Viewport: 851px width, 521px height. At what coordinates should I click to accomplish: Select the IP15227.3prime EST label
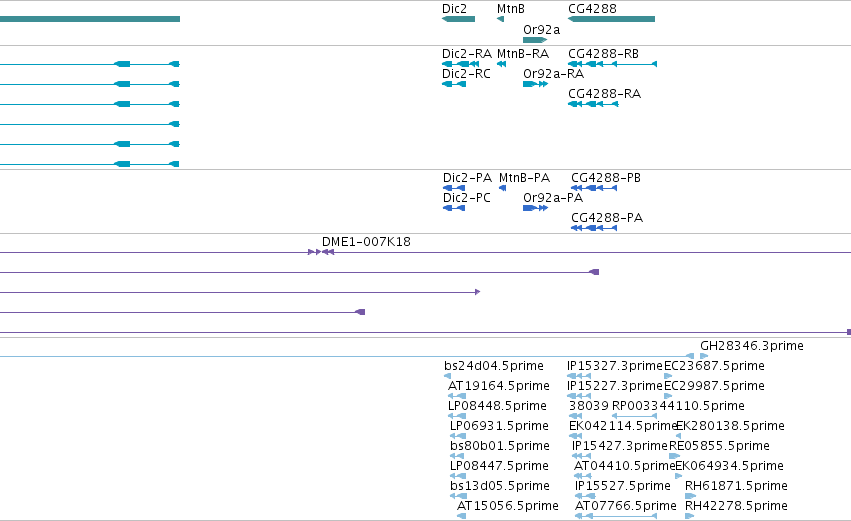point(615,386)
